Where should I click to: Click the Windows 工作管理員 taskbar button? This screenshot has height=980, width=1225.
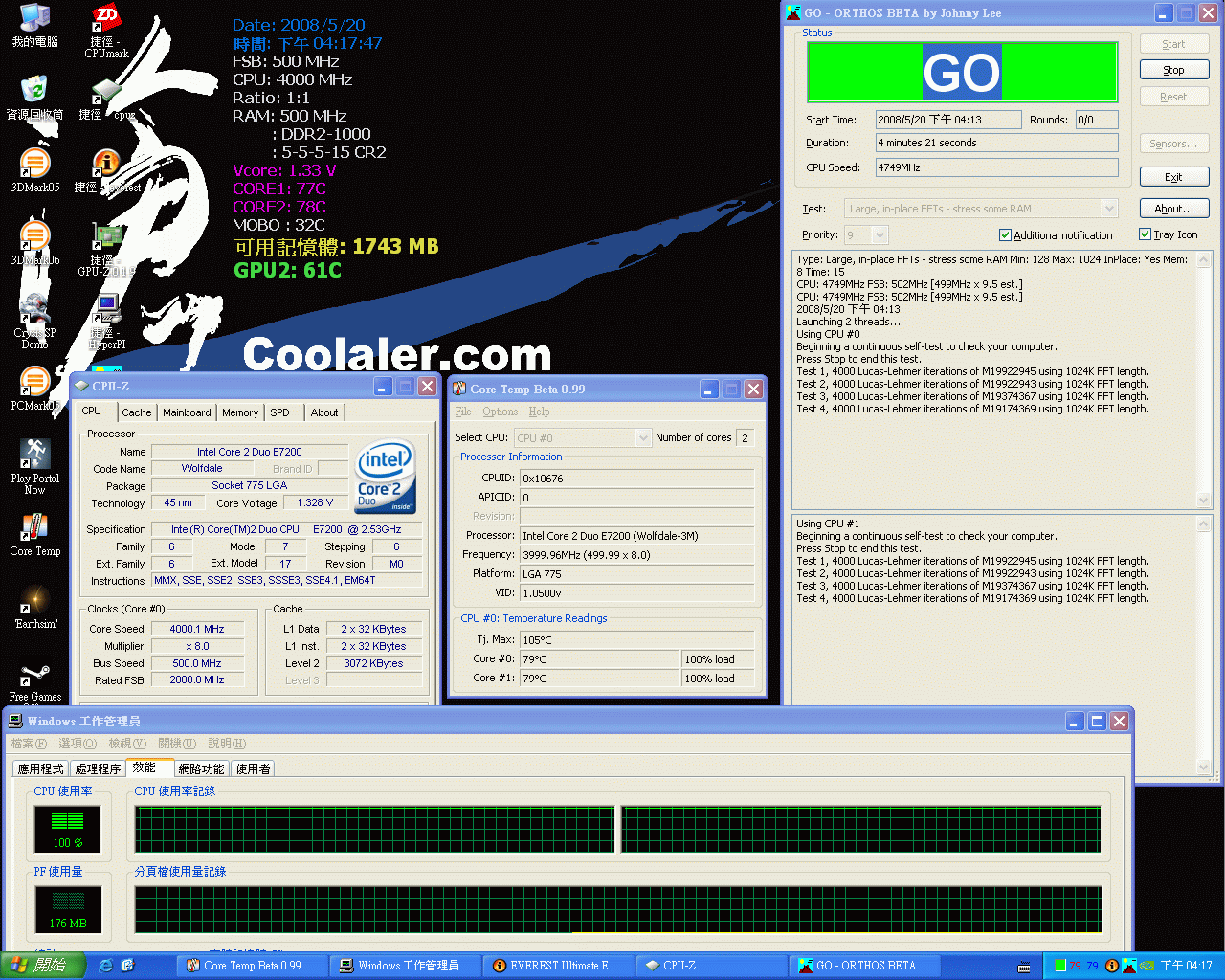point(404,966)
